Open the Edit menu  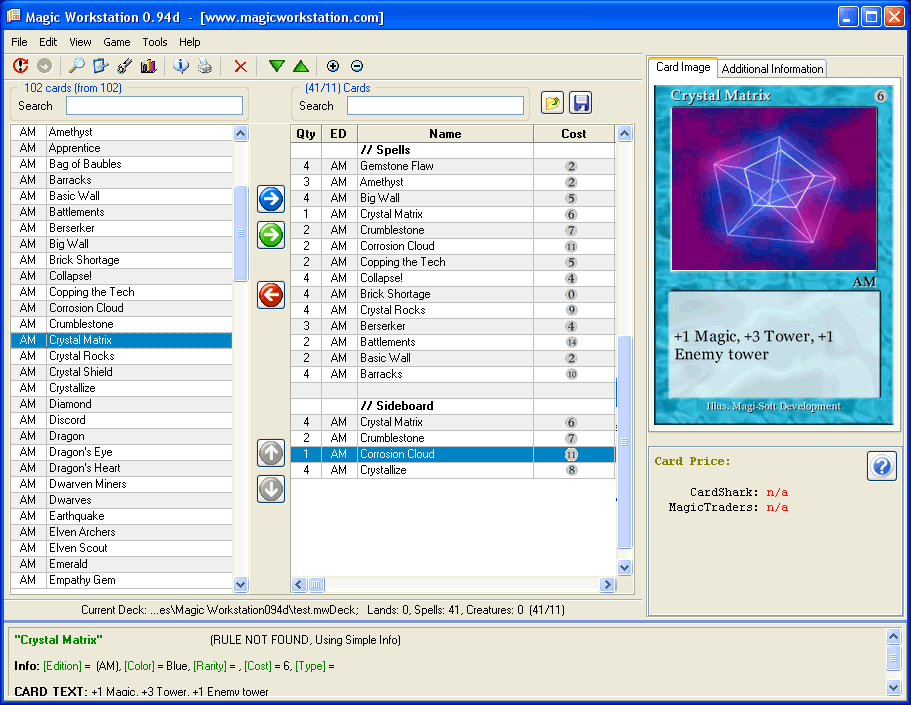pyautogui.click(x=48, y=42)
